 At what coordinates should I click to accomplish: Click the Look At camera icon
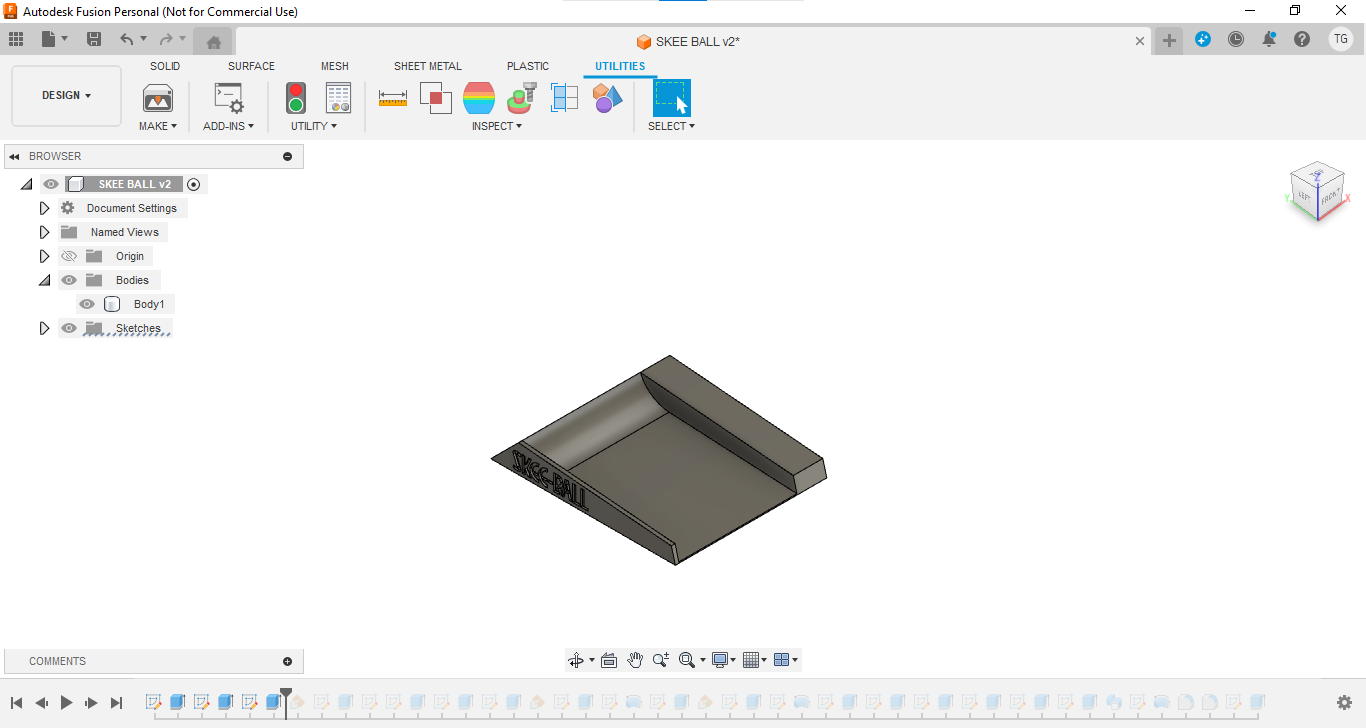(x=609, y=660)
